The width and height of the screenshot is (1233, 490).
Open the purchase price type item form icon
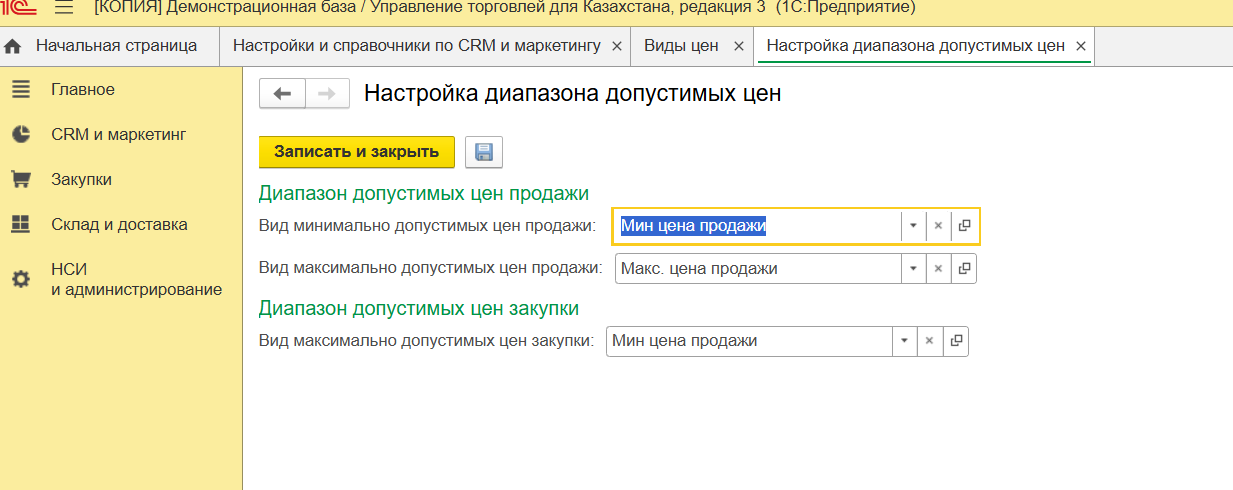956,341
